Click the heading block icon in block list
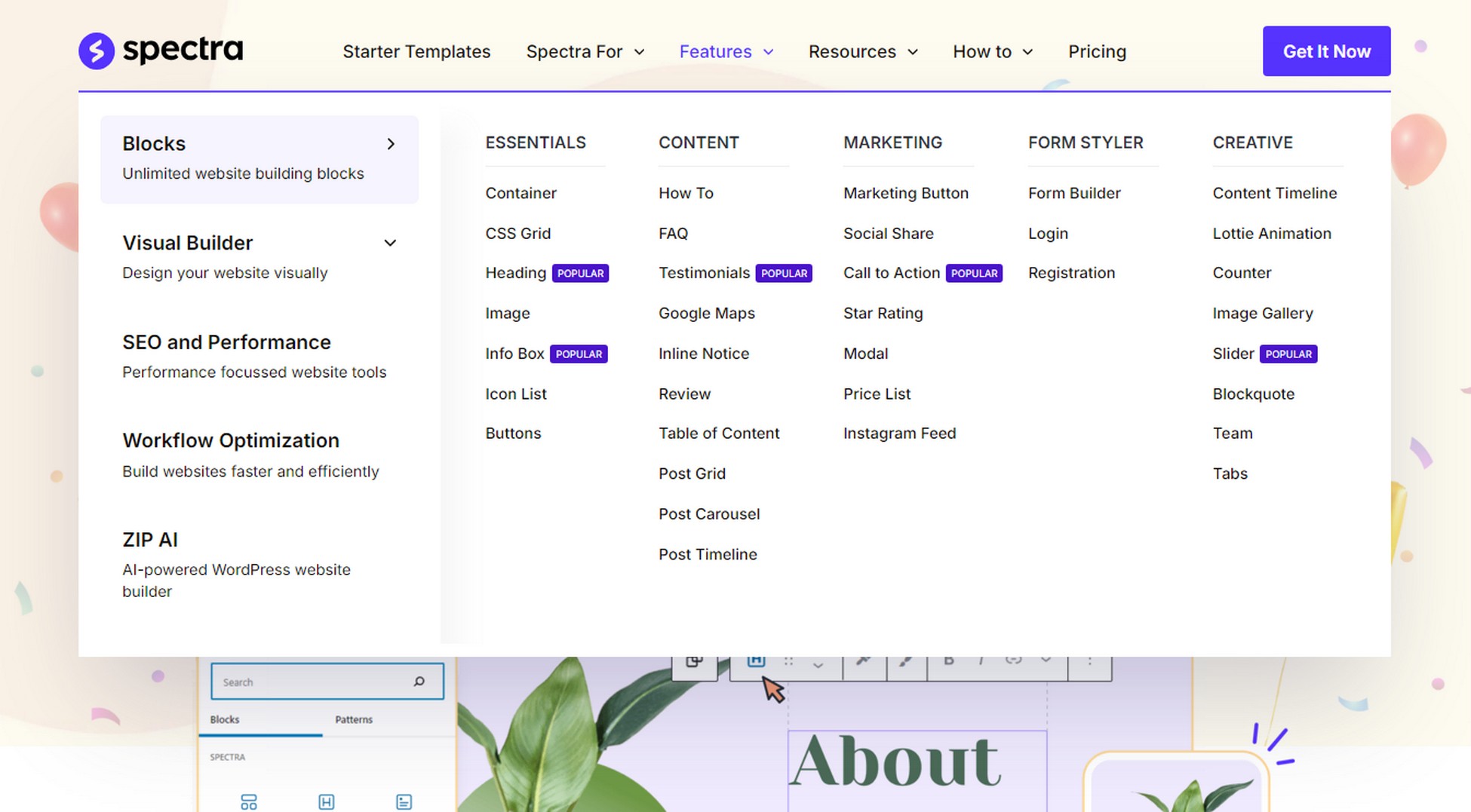The height and width of the screenshot is (812, 1471). [326, 801]
